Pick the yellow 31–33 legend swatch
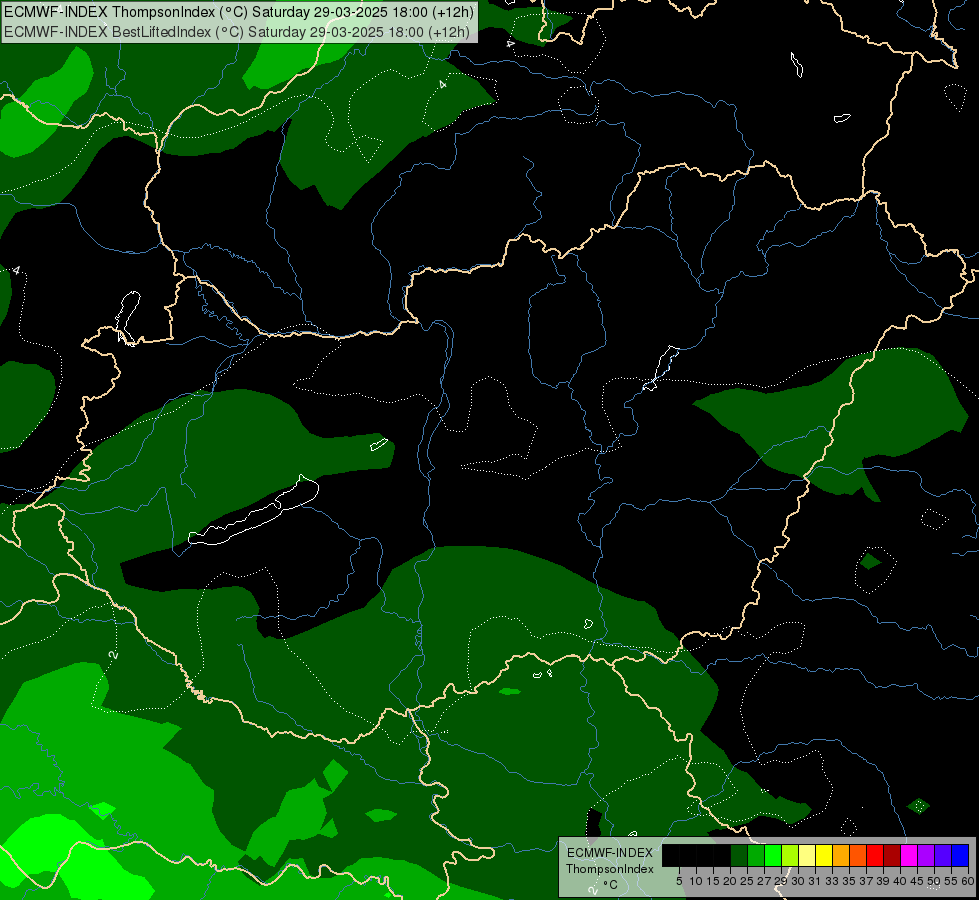 pyautogui.click(x=824, y=855)
